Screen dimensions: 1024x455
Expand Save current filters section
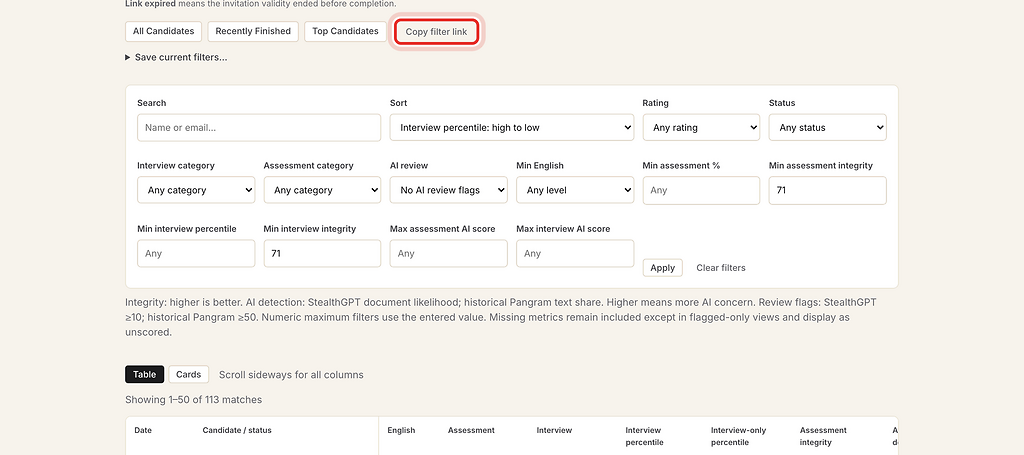coord(176,57)
